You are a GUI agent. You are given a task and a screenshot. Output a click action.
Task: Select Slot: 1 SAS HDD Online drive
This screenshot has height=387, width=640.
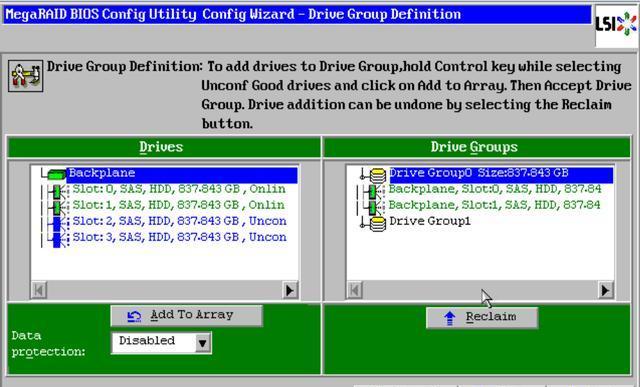coord(179,205)
